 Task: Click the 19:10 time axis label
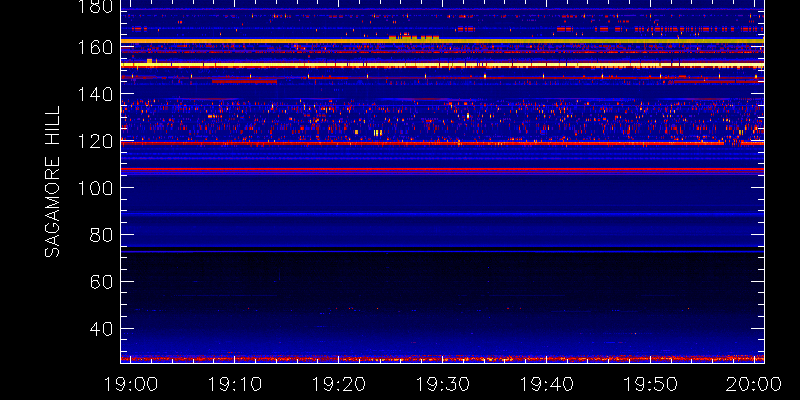(x=235, y=384)
